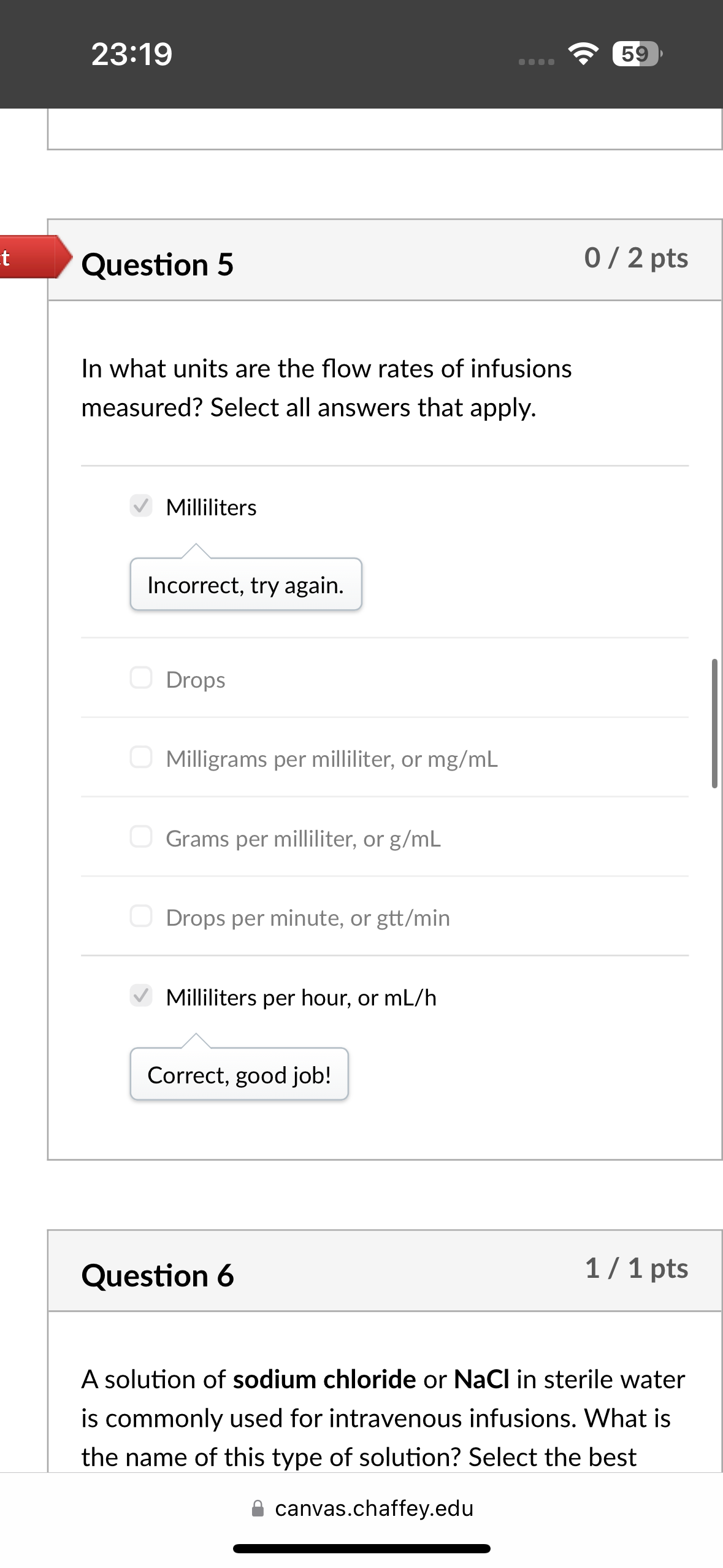The width and height of the screenshot is (723, 1568).
Task: Tap the red incorrect answer flag
Action: (x=31, y=257)
